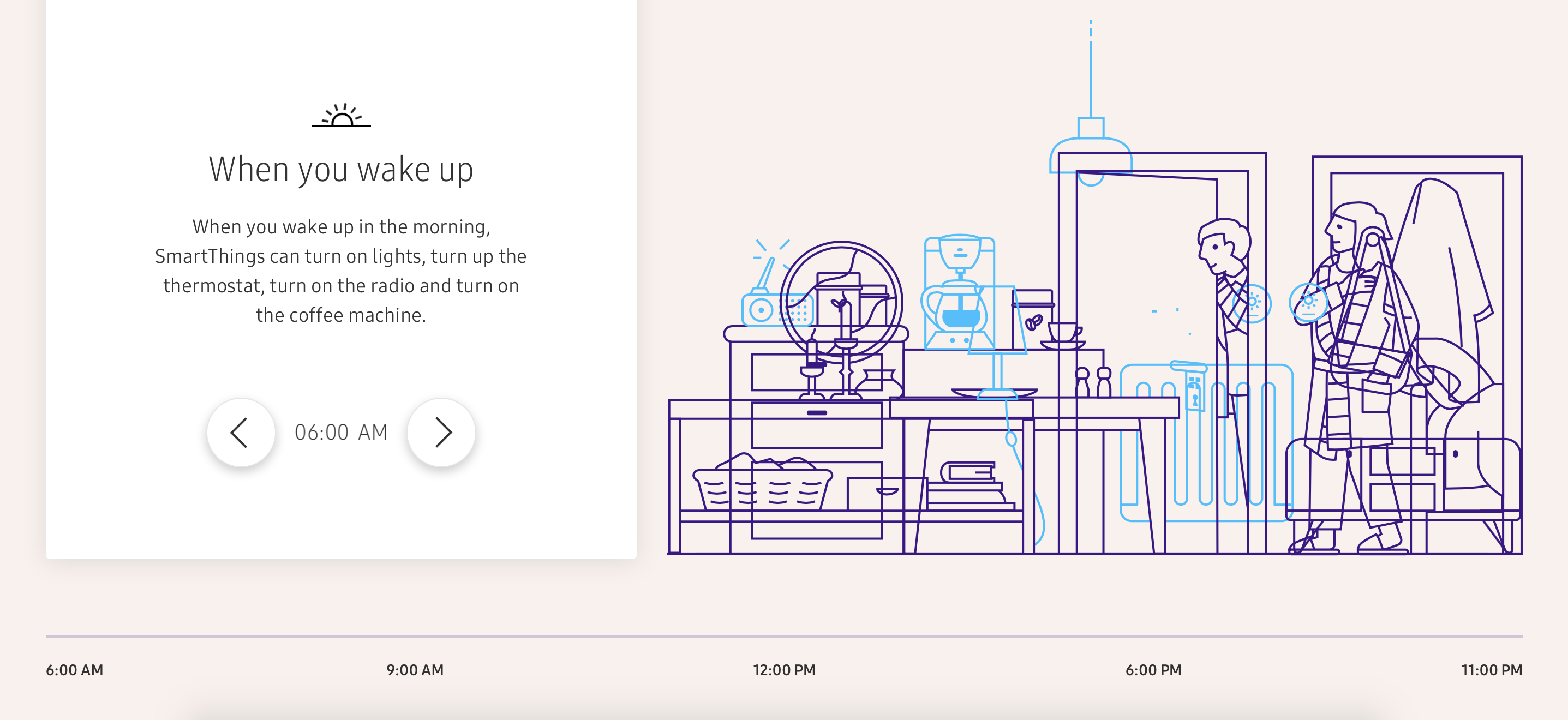Select 6:00 PM on the timeline
The image size is (1568, 720).
[x=1153, y=670]
